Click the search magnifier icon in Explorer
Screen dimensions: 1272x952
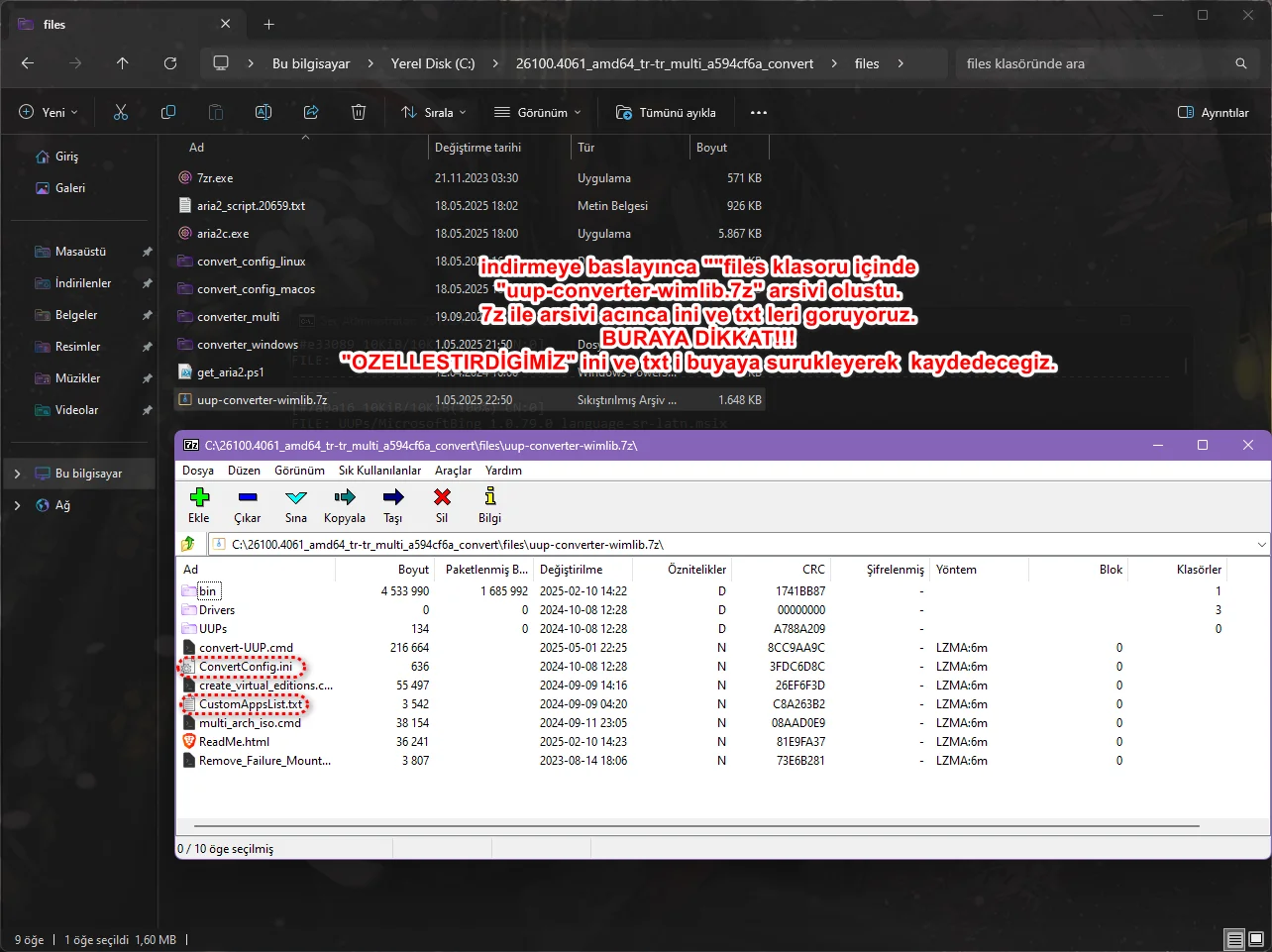click(1241, 63)
